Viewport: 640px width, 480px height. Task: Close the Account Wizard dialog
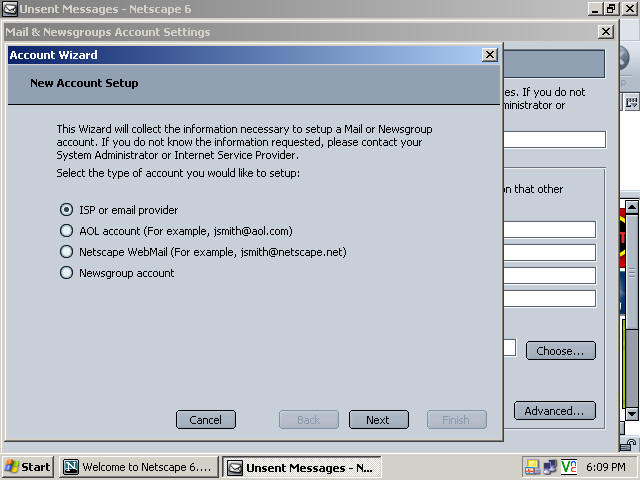point(489,55)
